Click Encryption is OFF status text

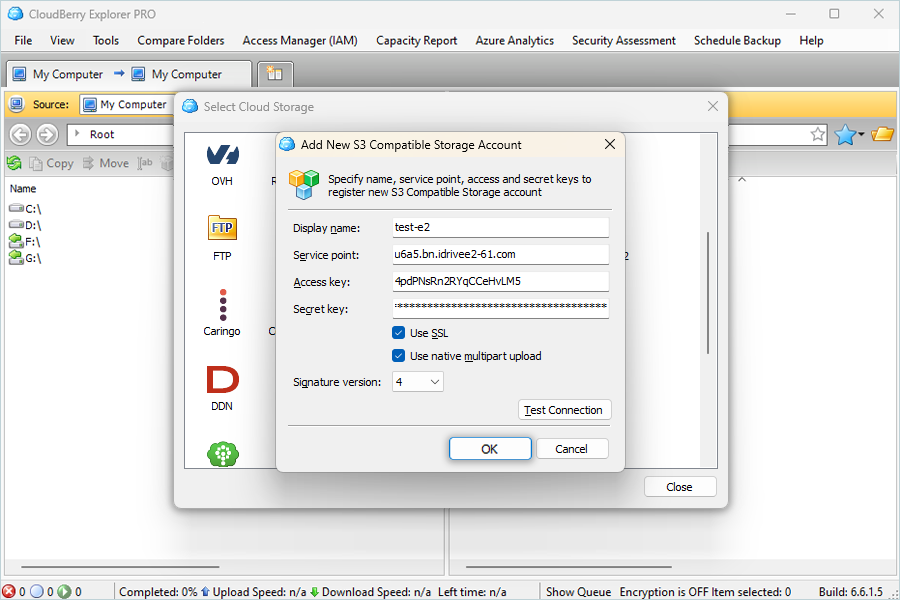click(664, 591)
